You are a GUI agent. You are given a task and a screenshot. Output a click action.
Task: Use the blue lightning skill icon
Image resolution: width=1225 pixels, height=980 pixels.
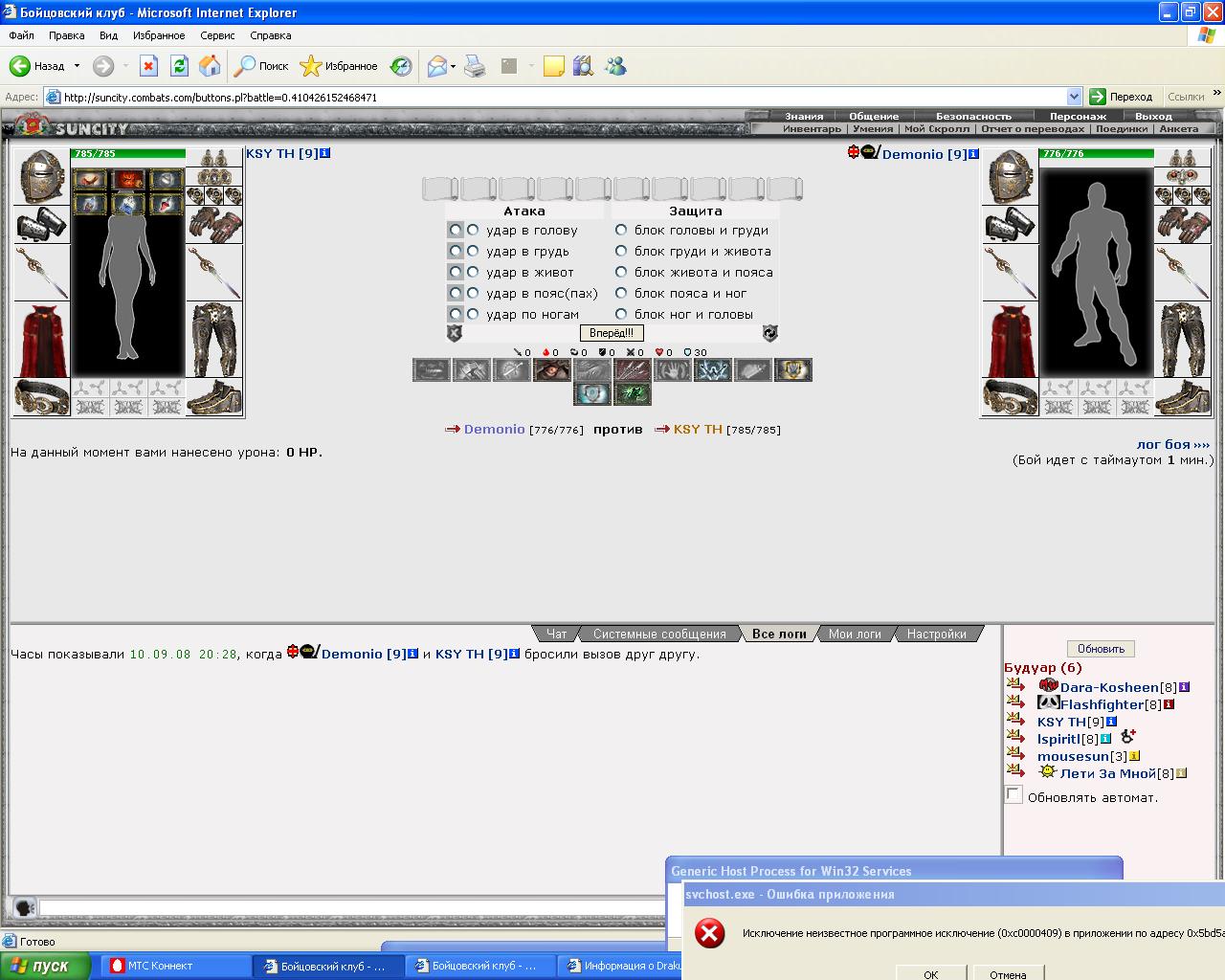point(712,369)
